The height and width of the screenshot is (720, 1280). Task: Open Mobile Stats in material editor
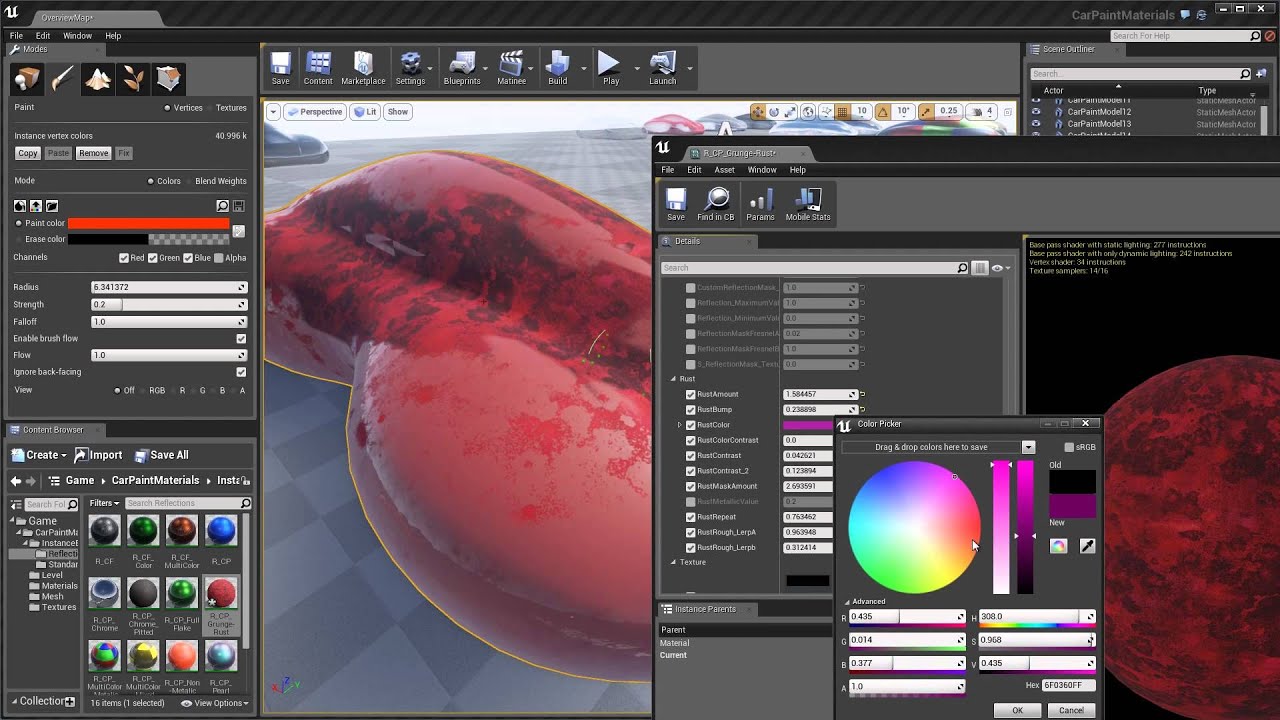click(x=808, y=204)
